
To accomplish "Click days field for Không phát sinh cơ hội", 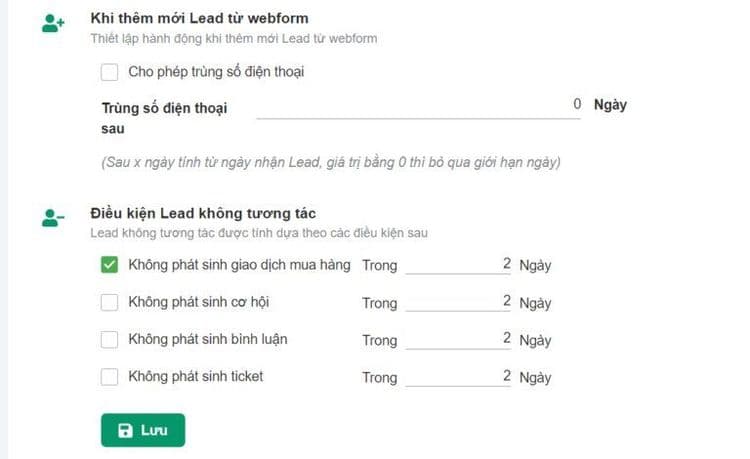I will click(x=458, y=302).
